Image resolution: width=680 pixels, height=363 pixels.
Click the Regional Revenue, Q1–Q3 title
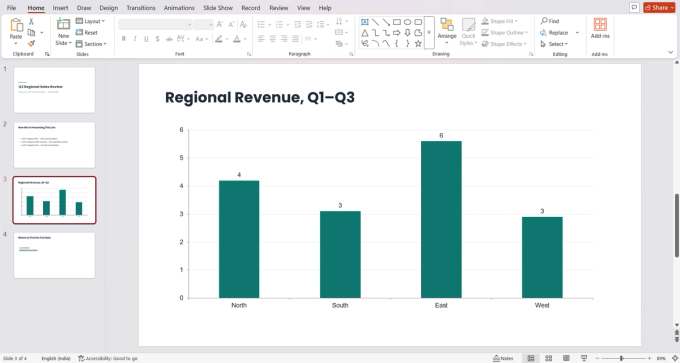click(260, 98)
